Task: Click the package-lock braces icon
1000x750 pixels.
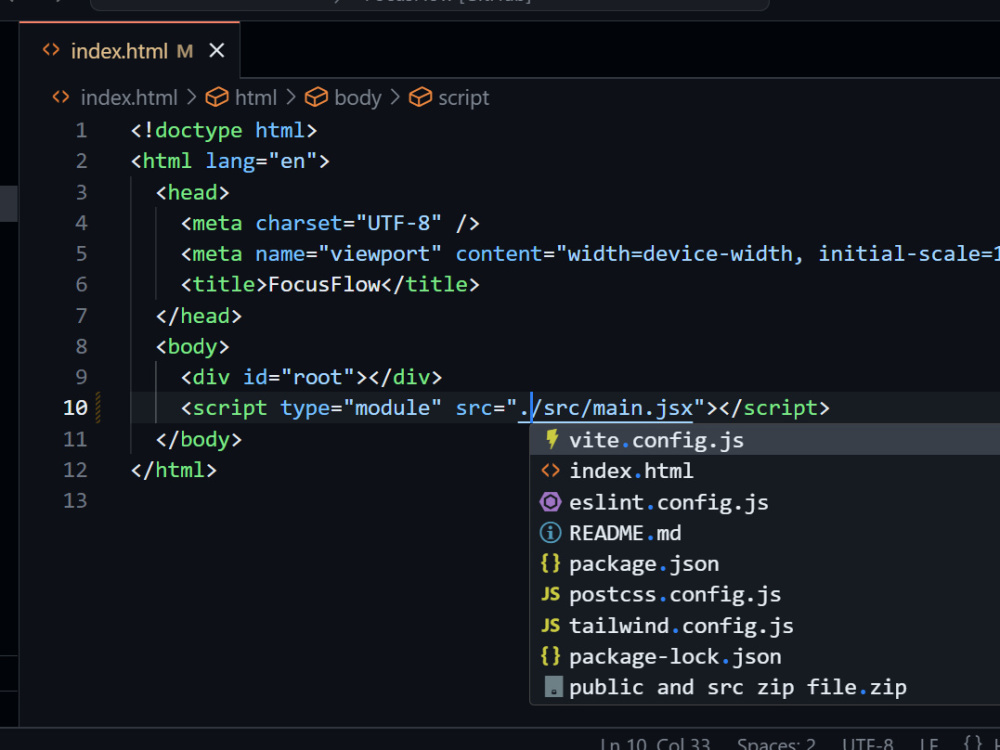Action: point(550,656)
